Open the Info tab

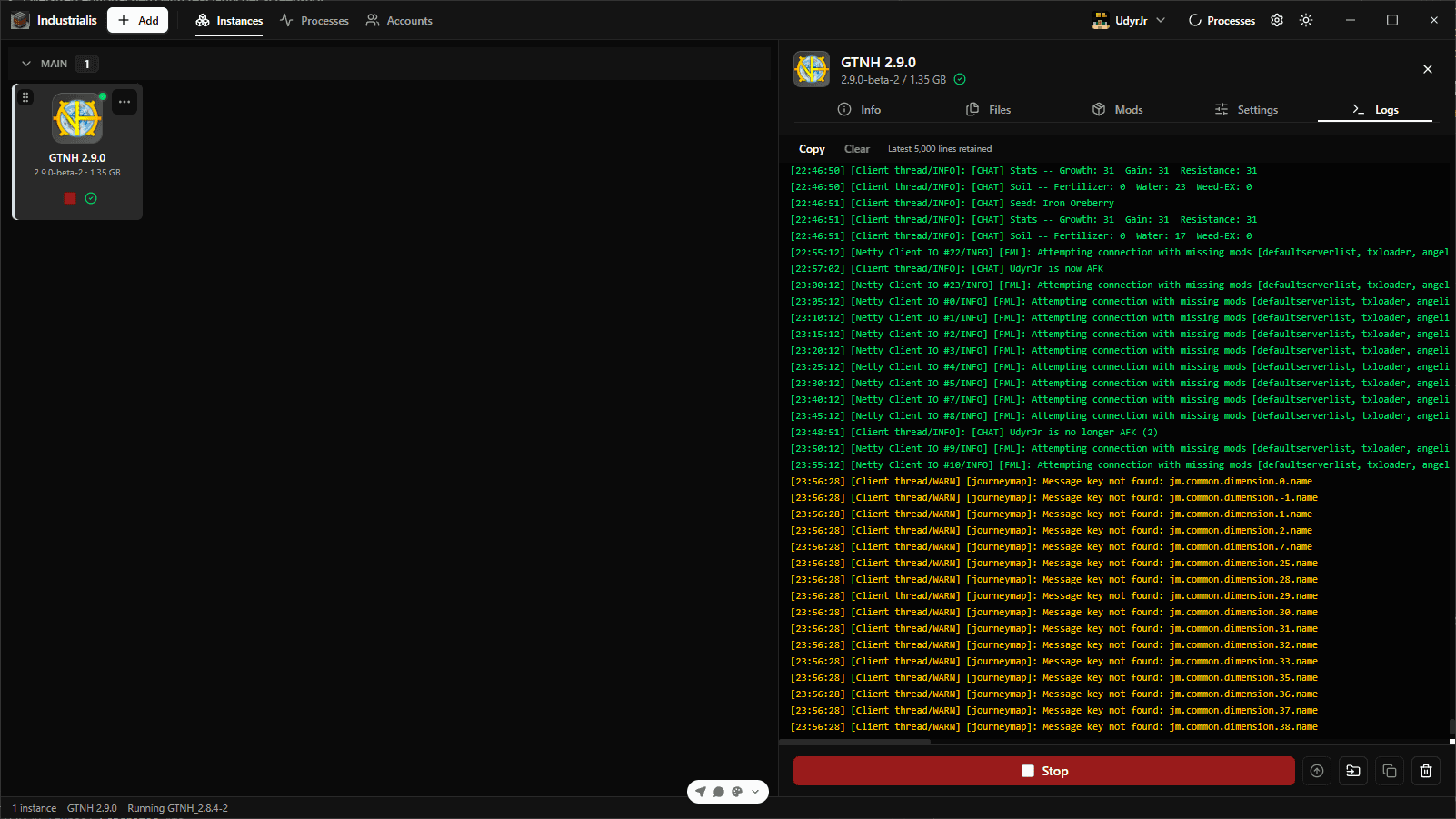(859, 109)
